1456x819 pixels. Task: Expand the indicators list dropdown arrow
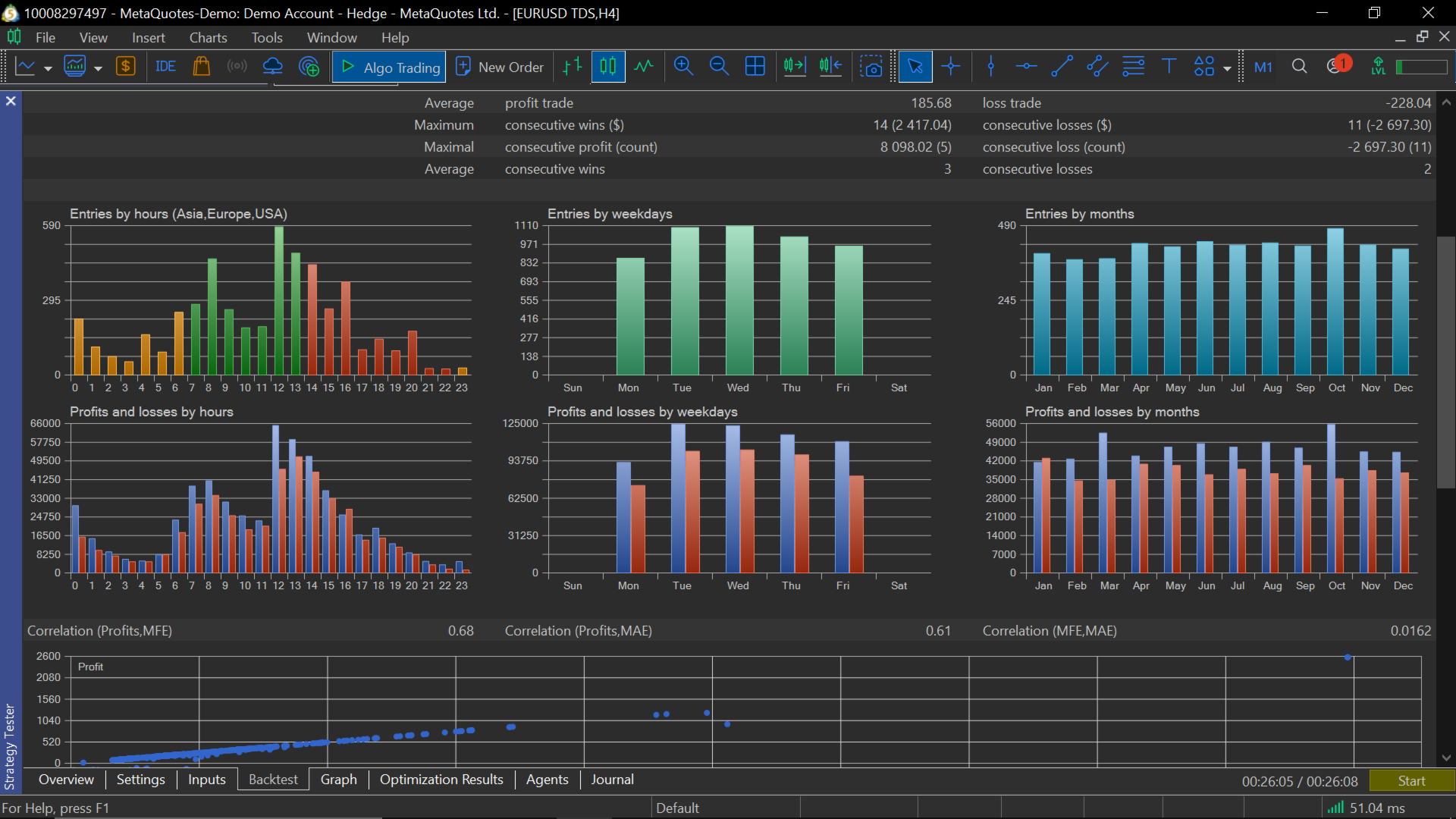tap(98, 68)
